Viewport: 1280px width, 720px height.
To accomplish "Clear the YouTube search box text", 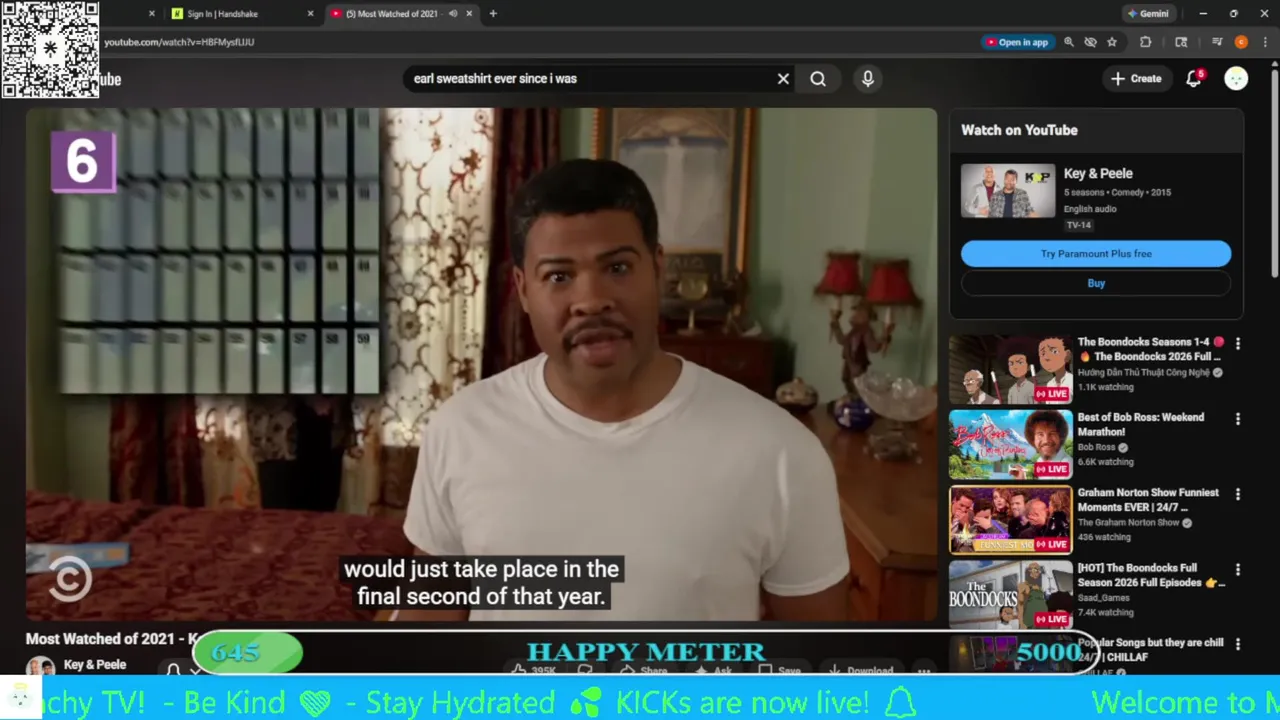I will (x=783, y=79).
